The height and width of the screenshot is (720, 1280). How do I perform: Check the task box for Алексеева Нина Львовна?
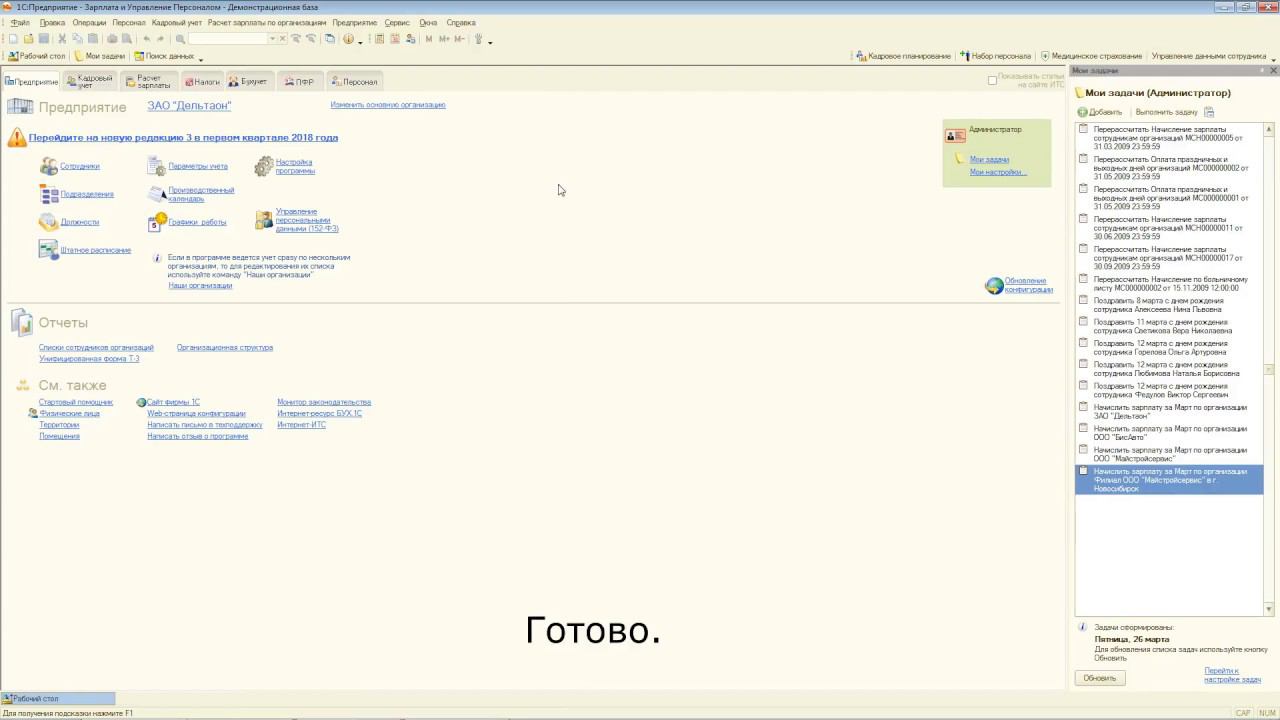(x=1083, y=300)
